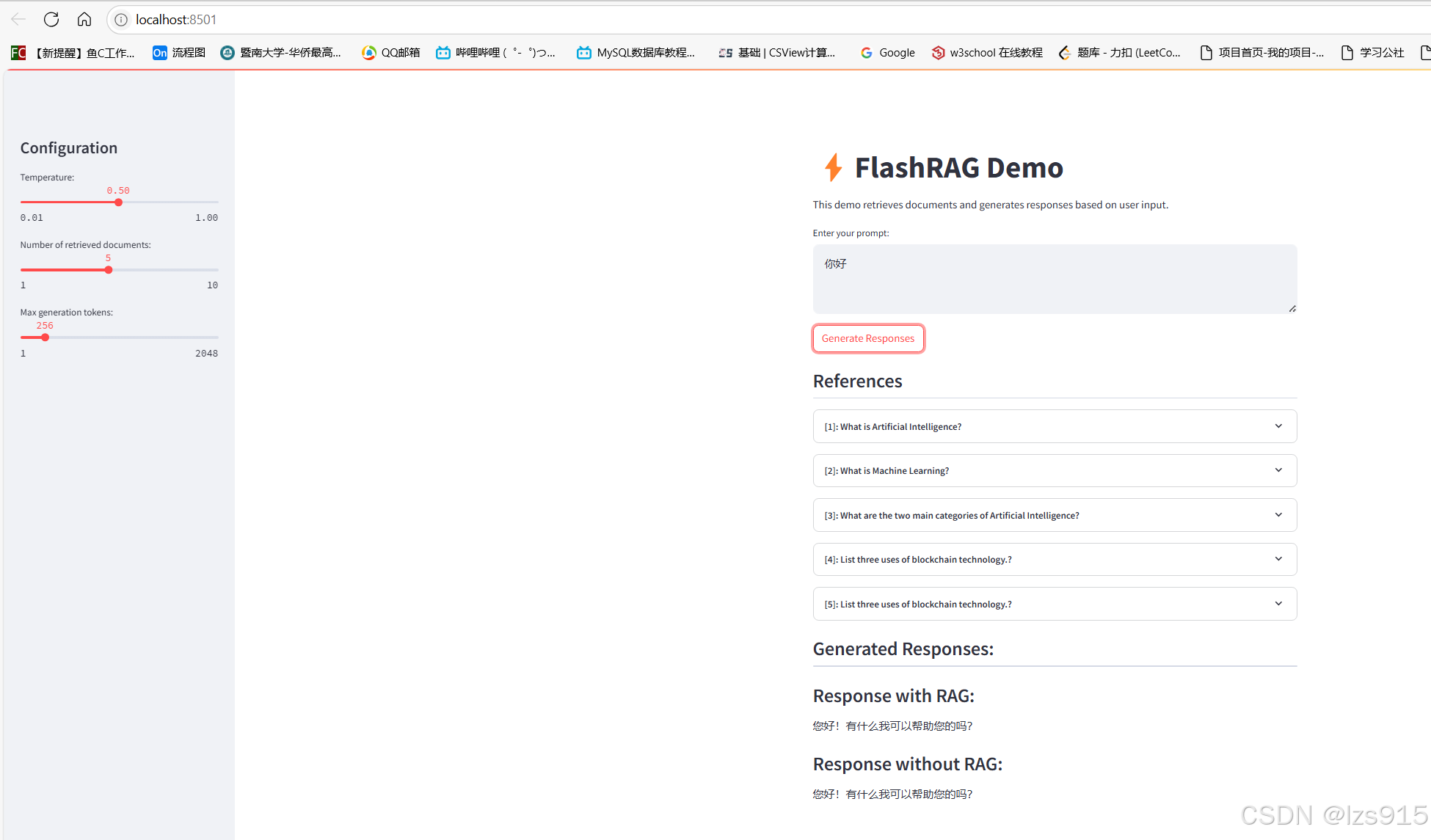1431x840 pixels.
Task: Expand reference 2 What is Machine Learning
Action: click(1055, 471)
